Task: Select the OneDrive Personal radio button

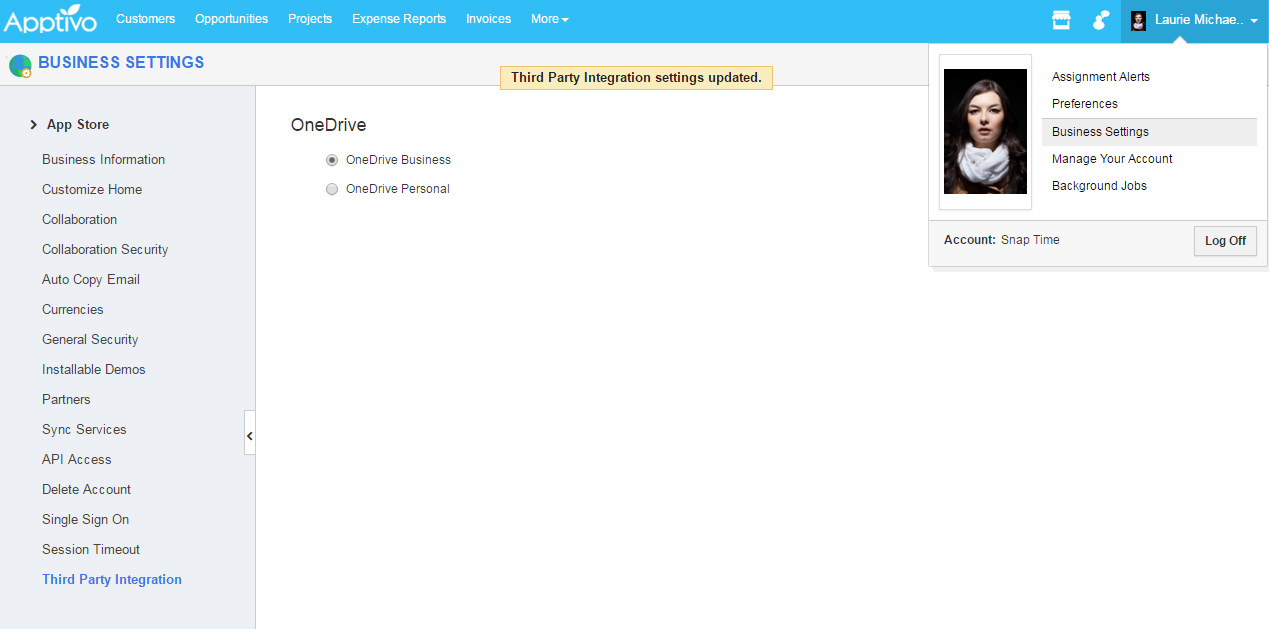Action: coord(332,189)
